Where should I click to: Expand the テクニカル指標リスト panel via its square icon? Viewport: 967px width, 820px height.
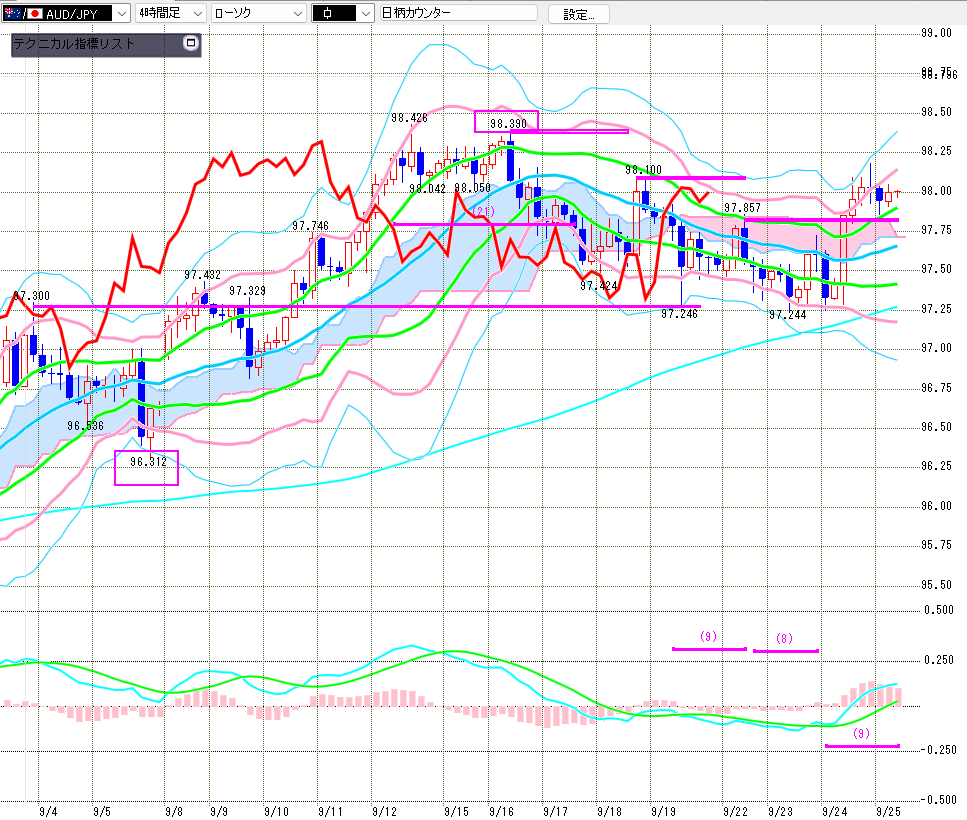pos(192,44)
